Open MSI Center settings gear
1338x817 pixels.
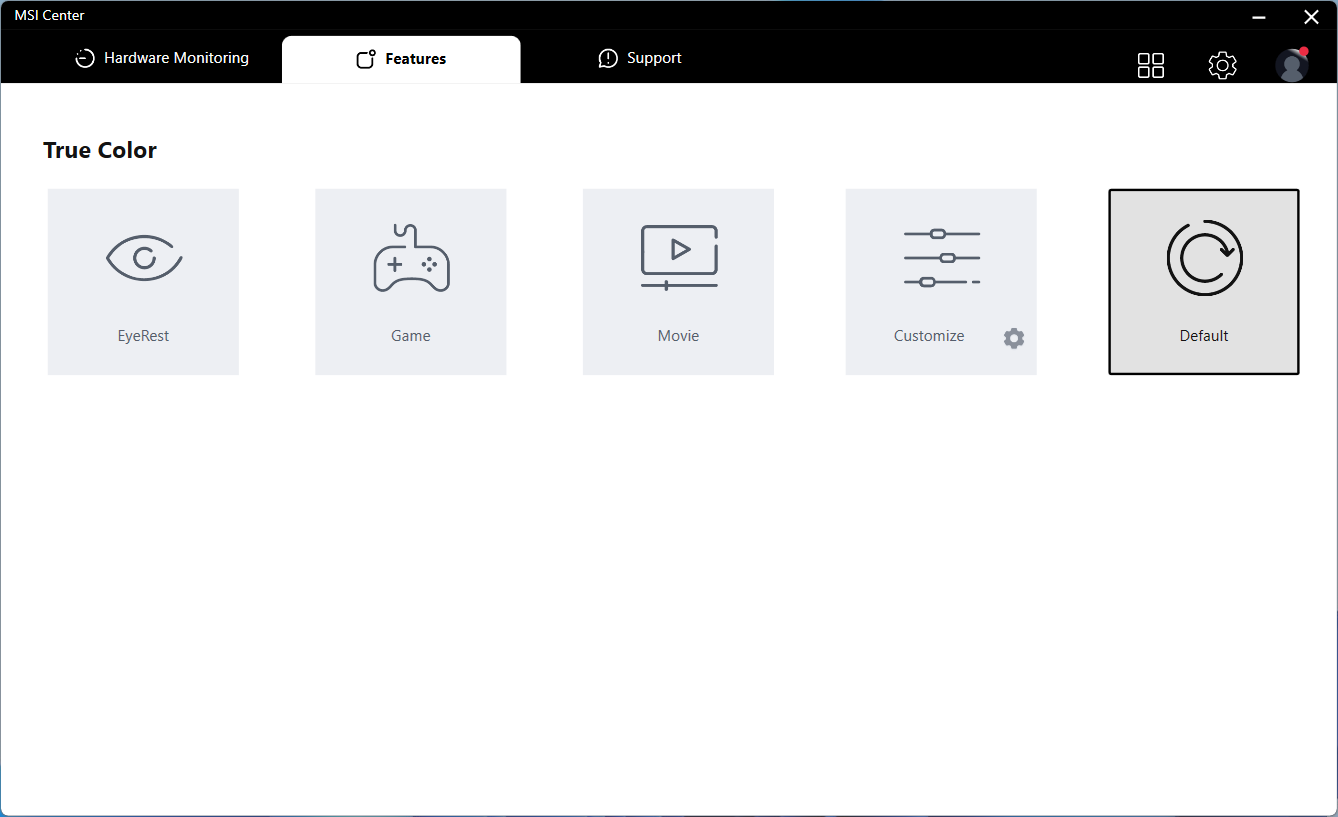[x=1222, y=65]
